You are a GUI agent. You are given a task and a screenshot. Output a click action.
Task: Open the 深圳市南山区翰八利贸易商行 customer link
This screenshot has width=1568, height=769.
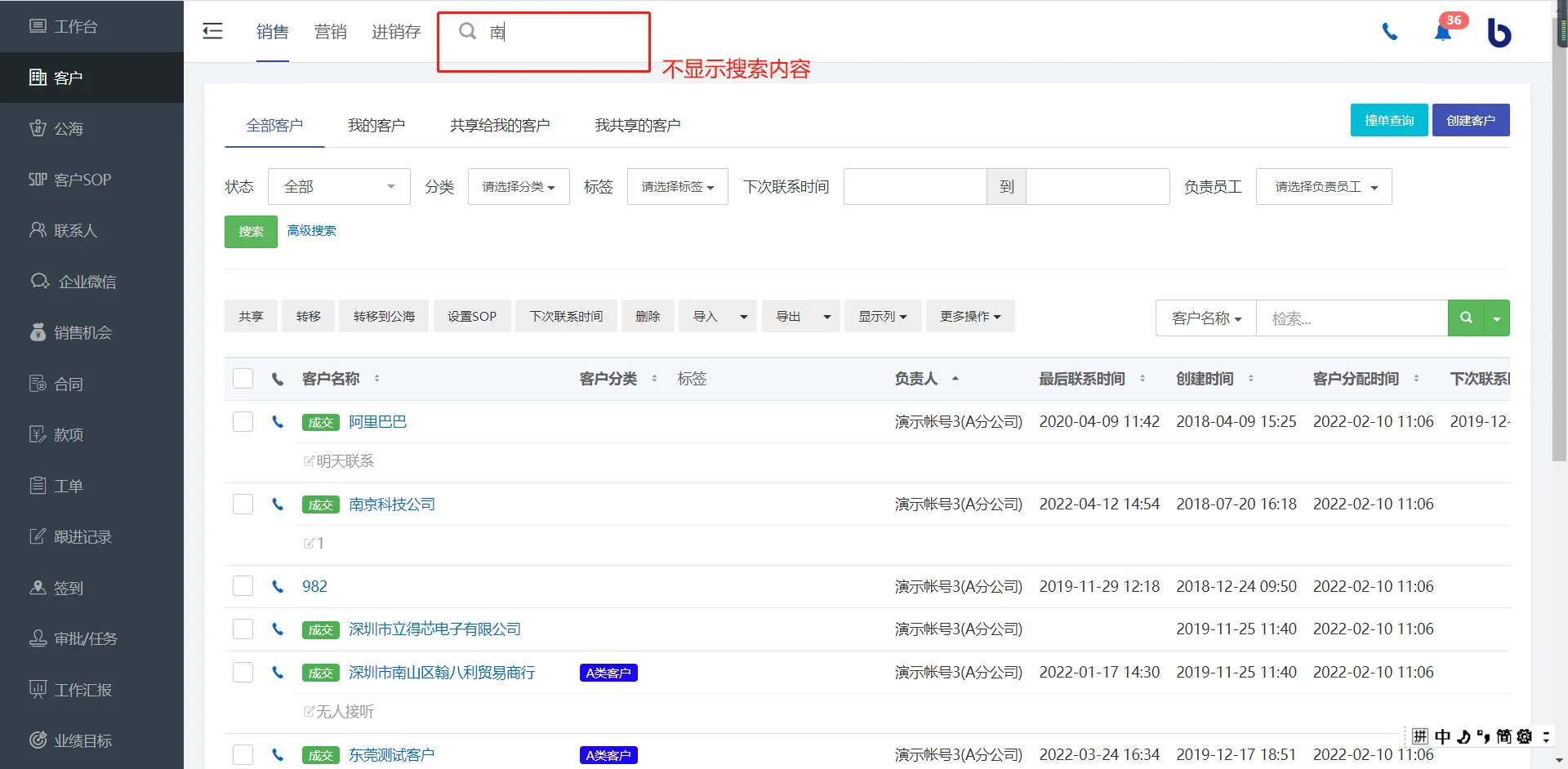coord(442,673)
